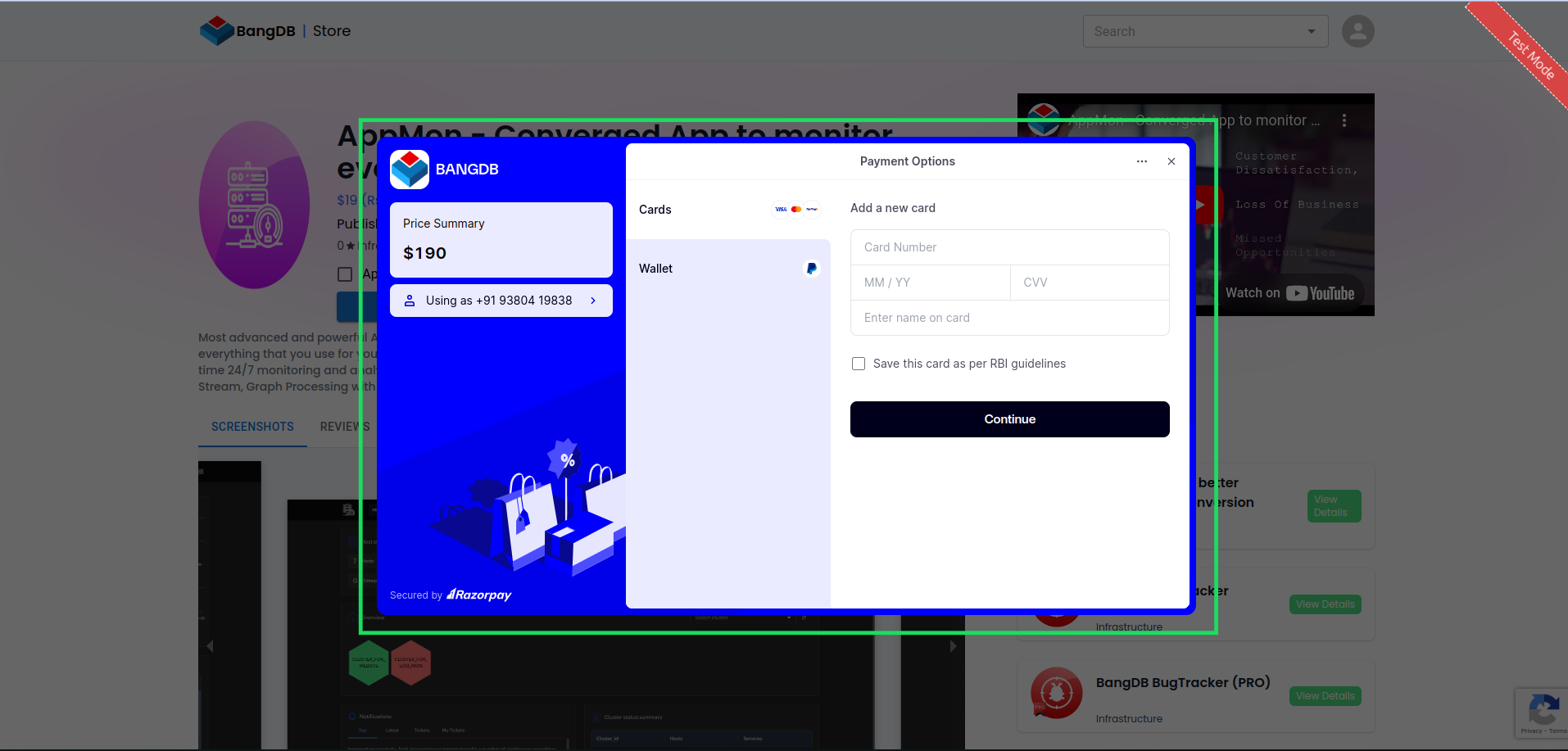Image resolution: width=1568 pixels, height=751 pixels.
Task: Switch to the SCREENSHOTS tab
Action: [x=252, y=427]
